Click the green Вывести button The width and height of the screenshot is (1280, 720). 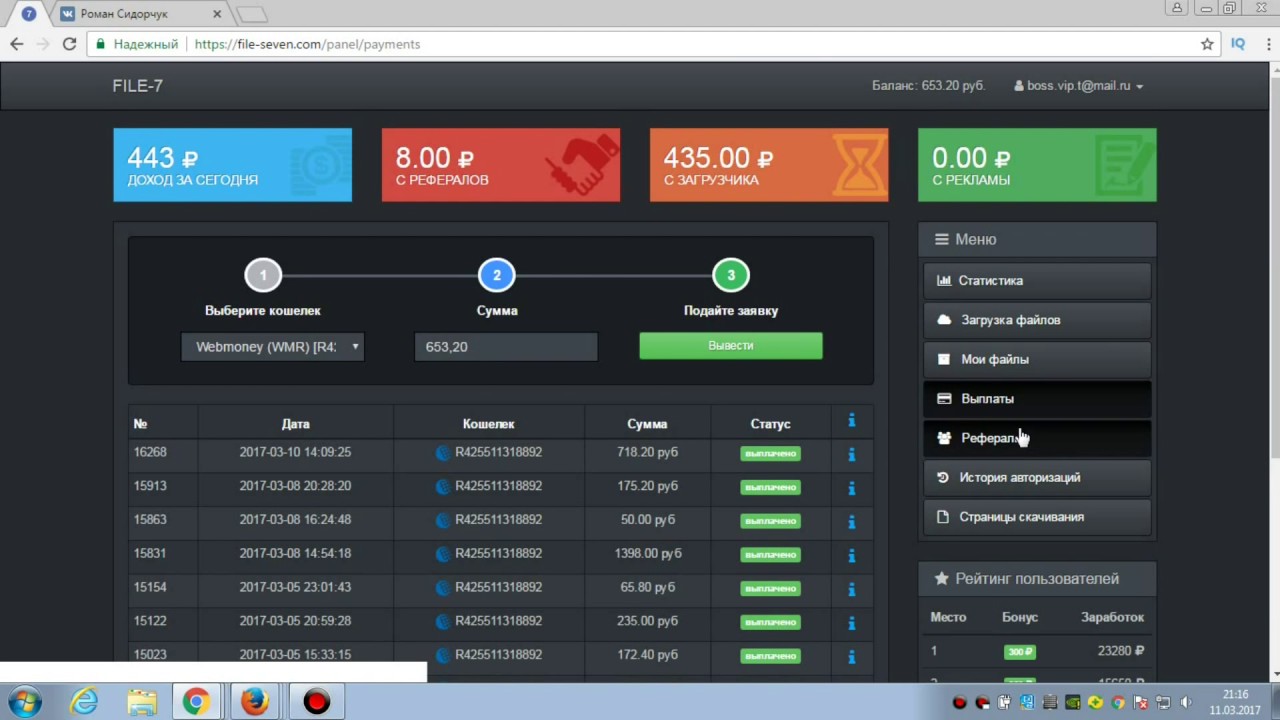[x=731, y=346]
